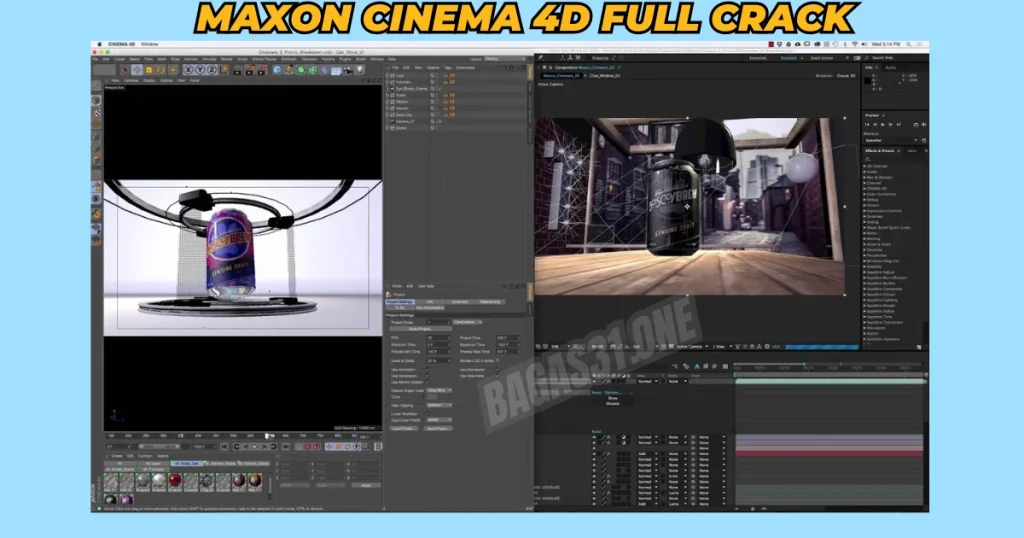Click the live selection arrow tool

(x=125, y=70)
